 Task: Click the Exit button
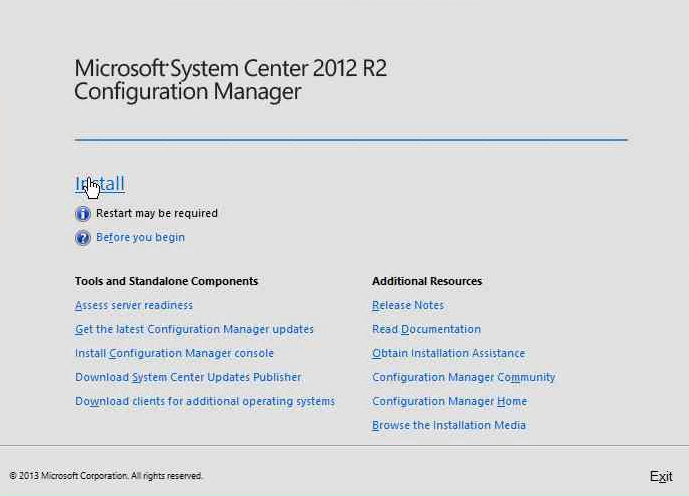click(x=661, y=476)
